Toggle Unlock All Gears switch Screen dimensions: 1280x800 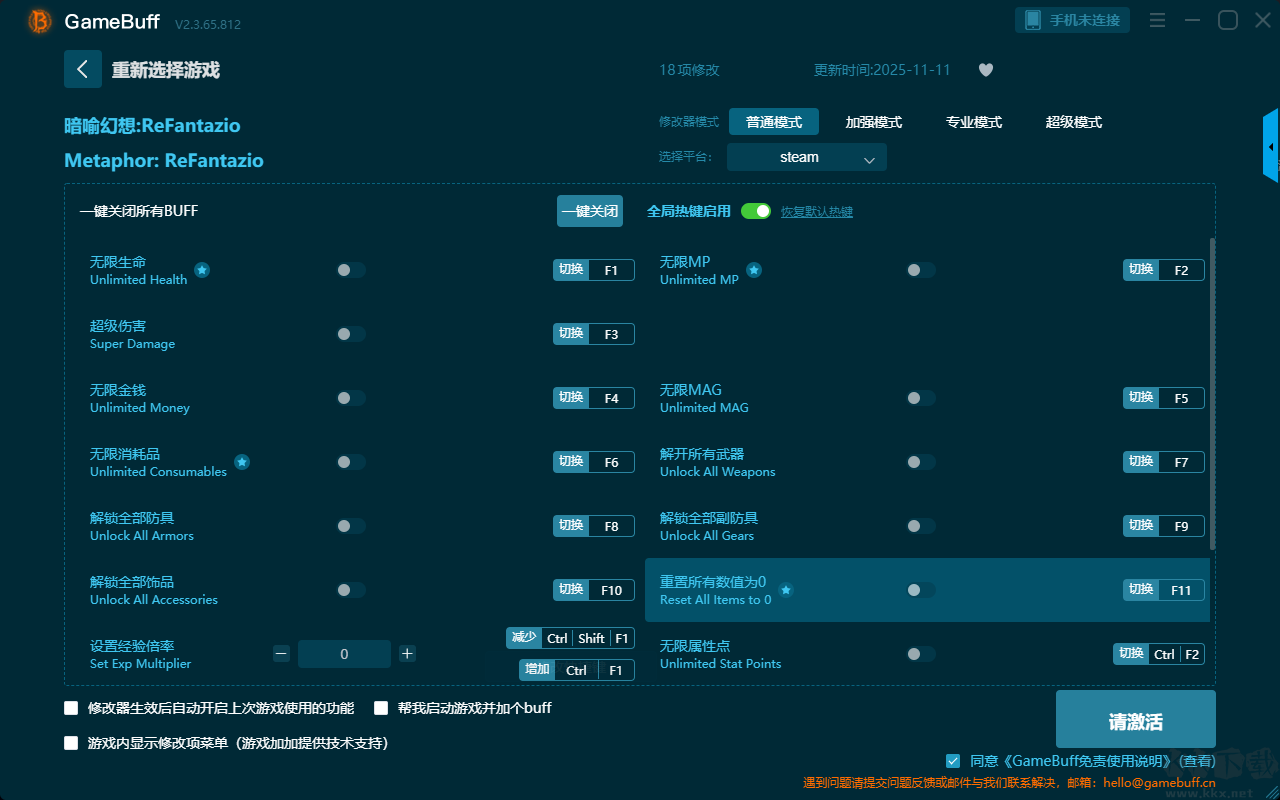[x=921, y=526]
